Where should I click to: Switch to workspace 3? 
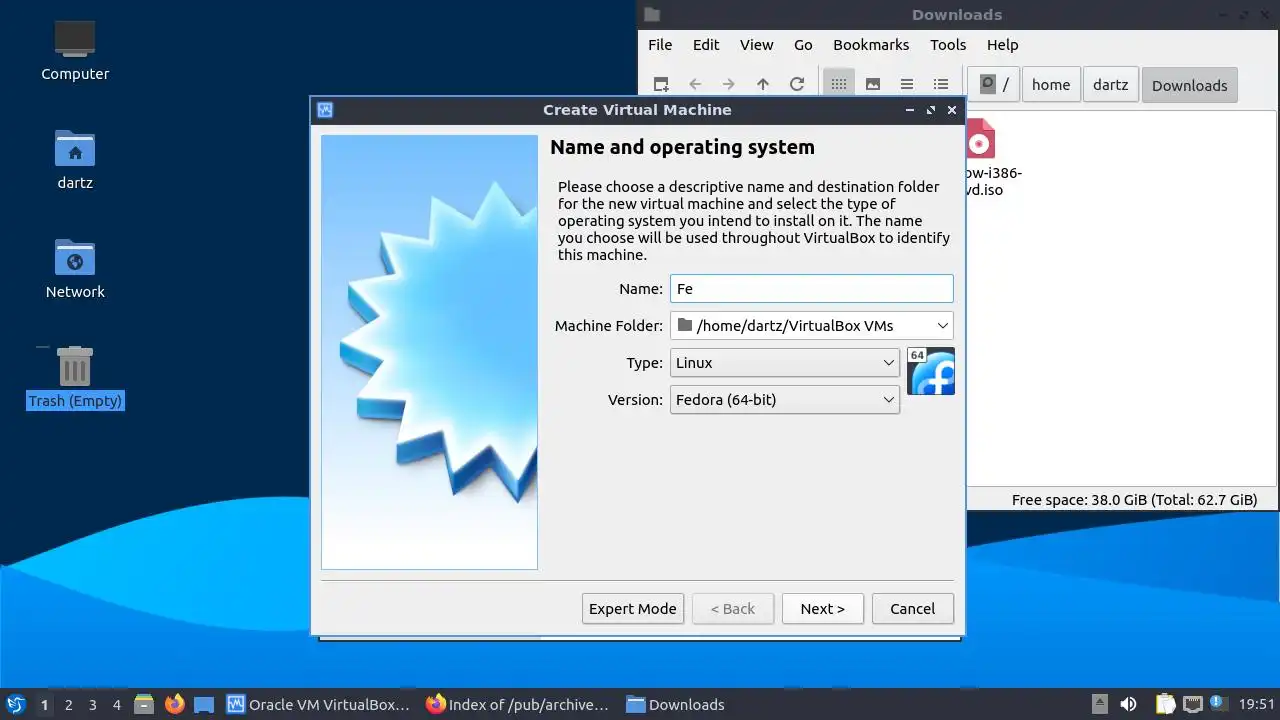92,705
